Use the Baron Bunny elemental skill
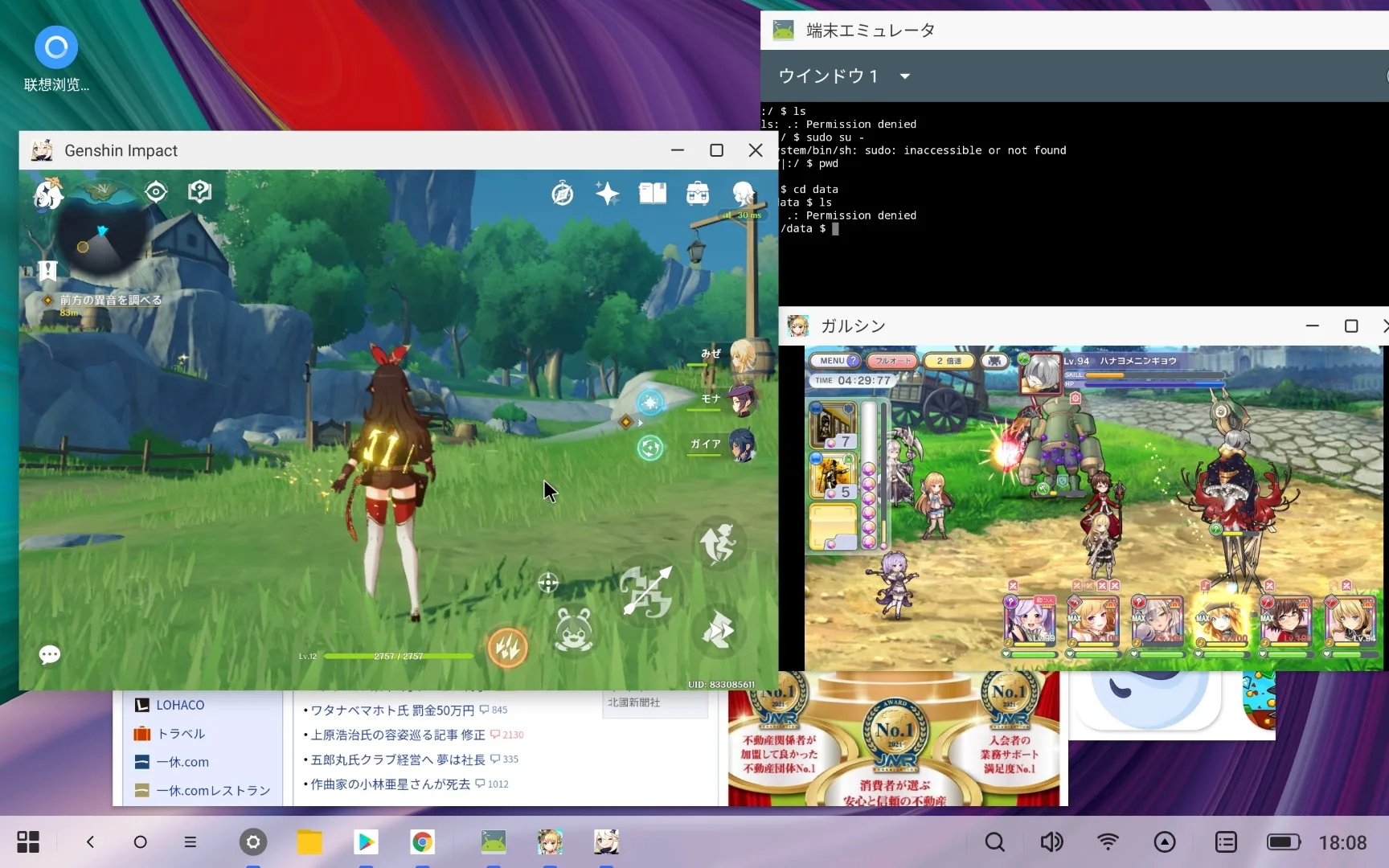 pyautogui.click(x=574, y=630)
